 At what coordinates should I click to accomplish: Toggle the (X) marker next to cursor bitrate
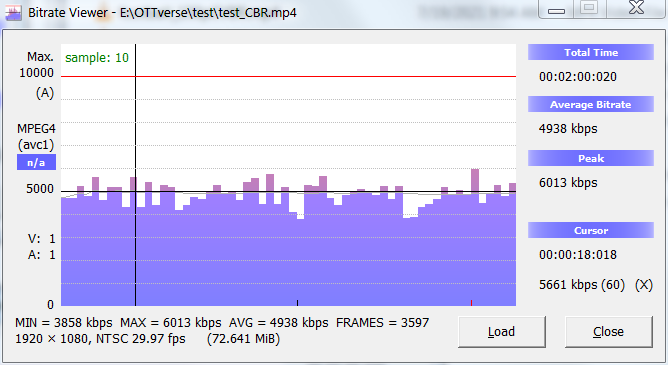[x=644, y=285]
